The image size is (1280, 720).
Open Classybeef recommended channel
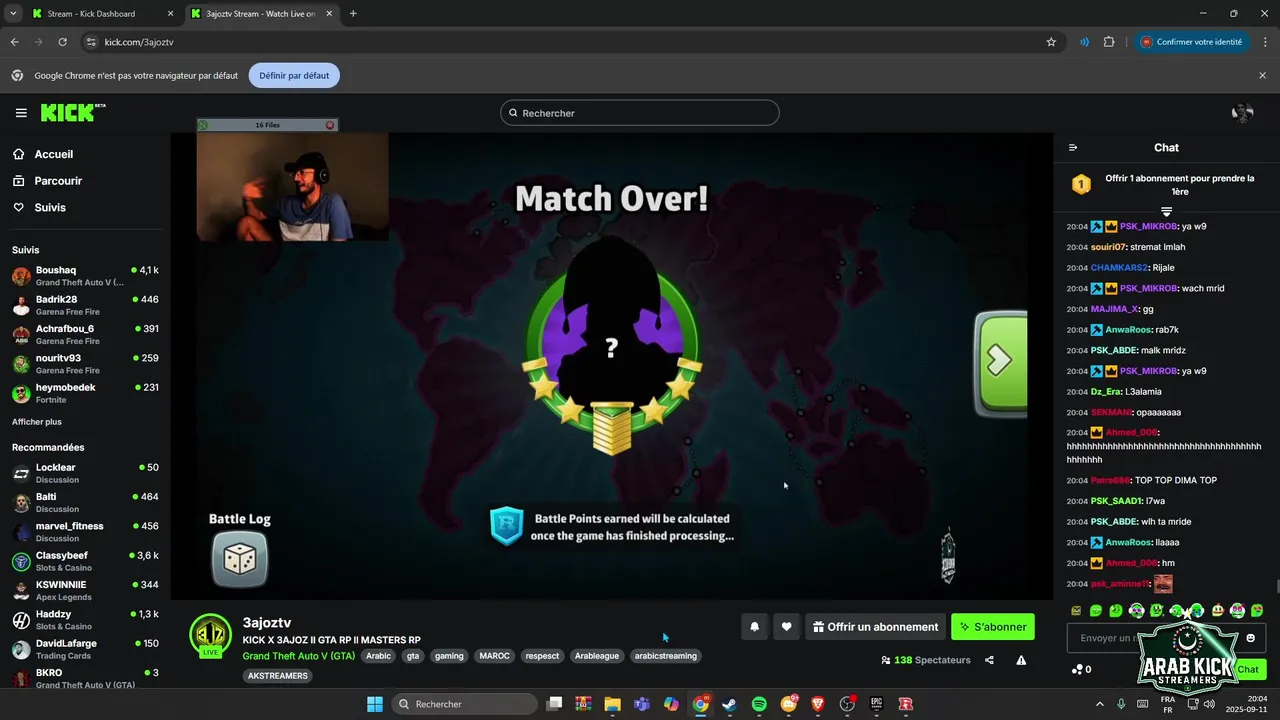(x=85, y=561)
